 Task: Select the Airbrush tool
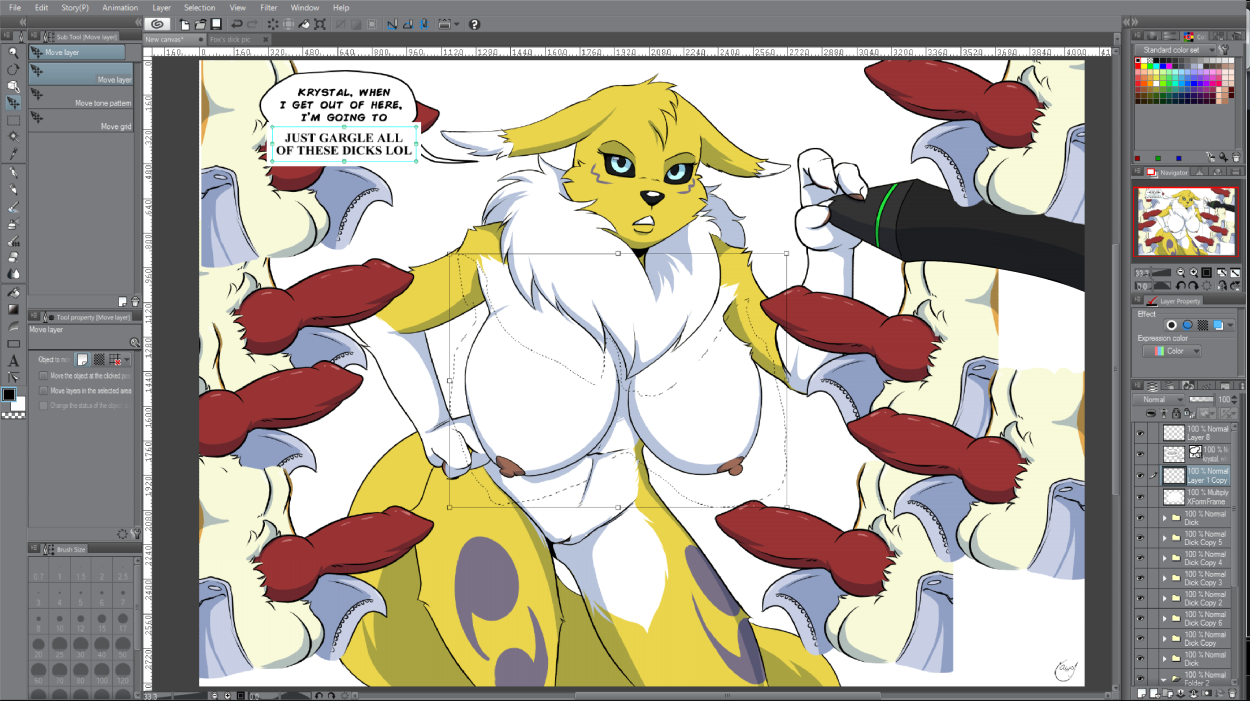point(13,224)
